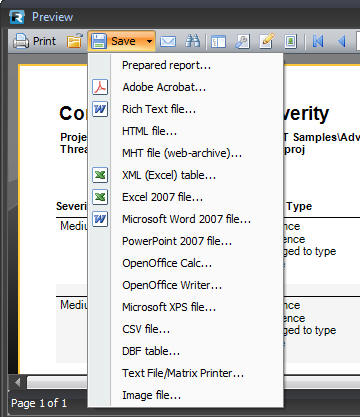Click the Save button floppy icon

click(x=99, y=41)
